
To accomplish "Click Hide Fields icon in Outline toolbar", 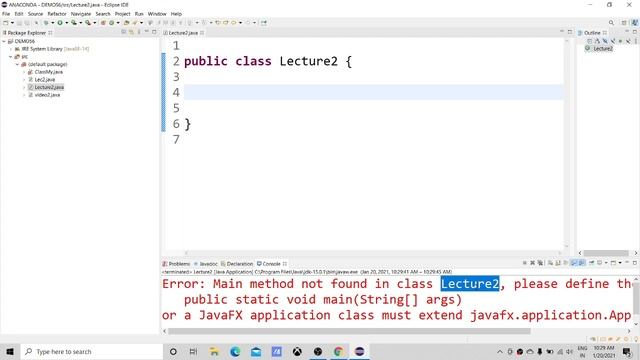I will coord(605,41).
